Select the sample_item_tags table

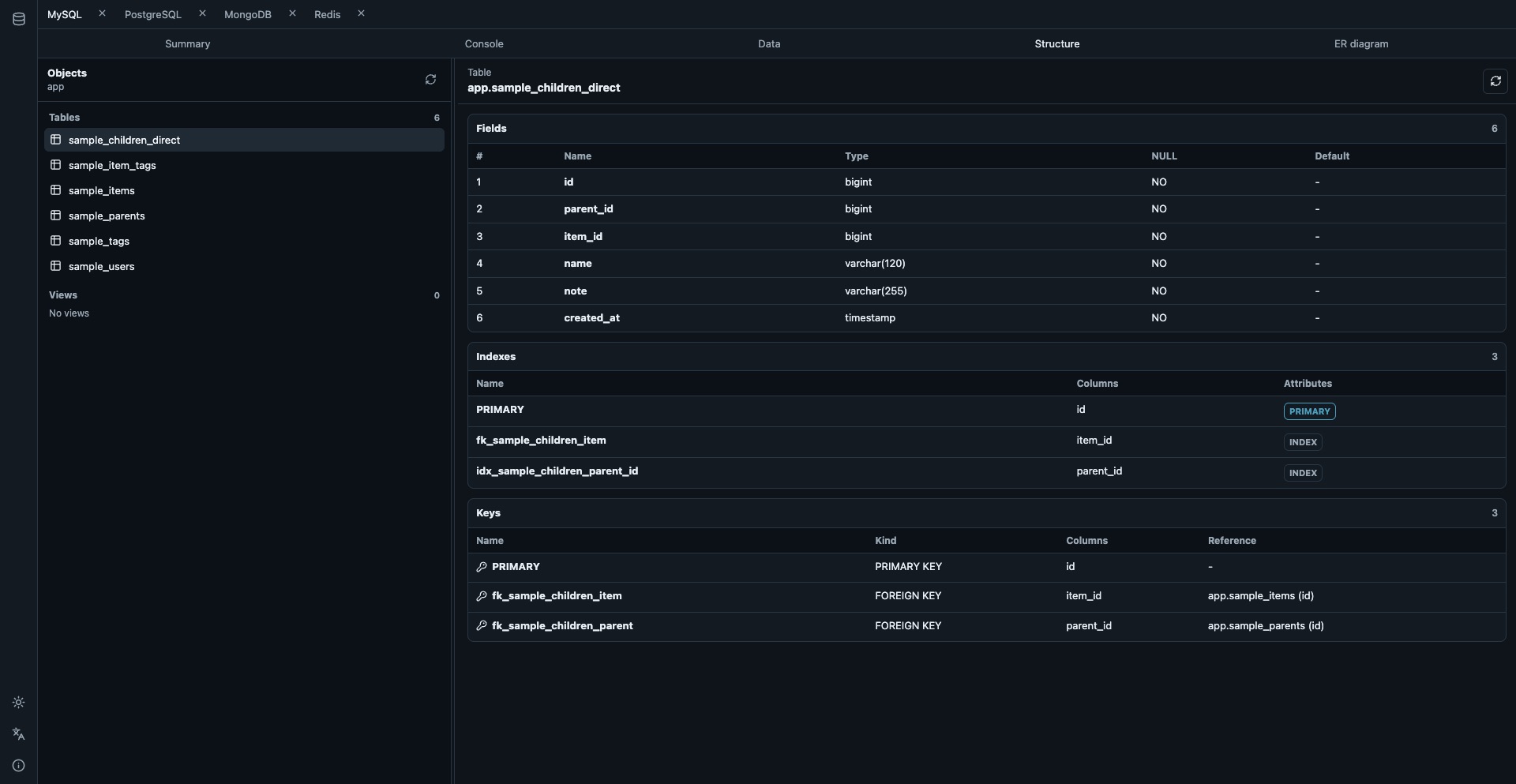tap(244, 165)
